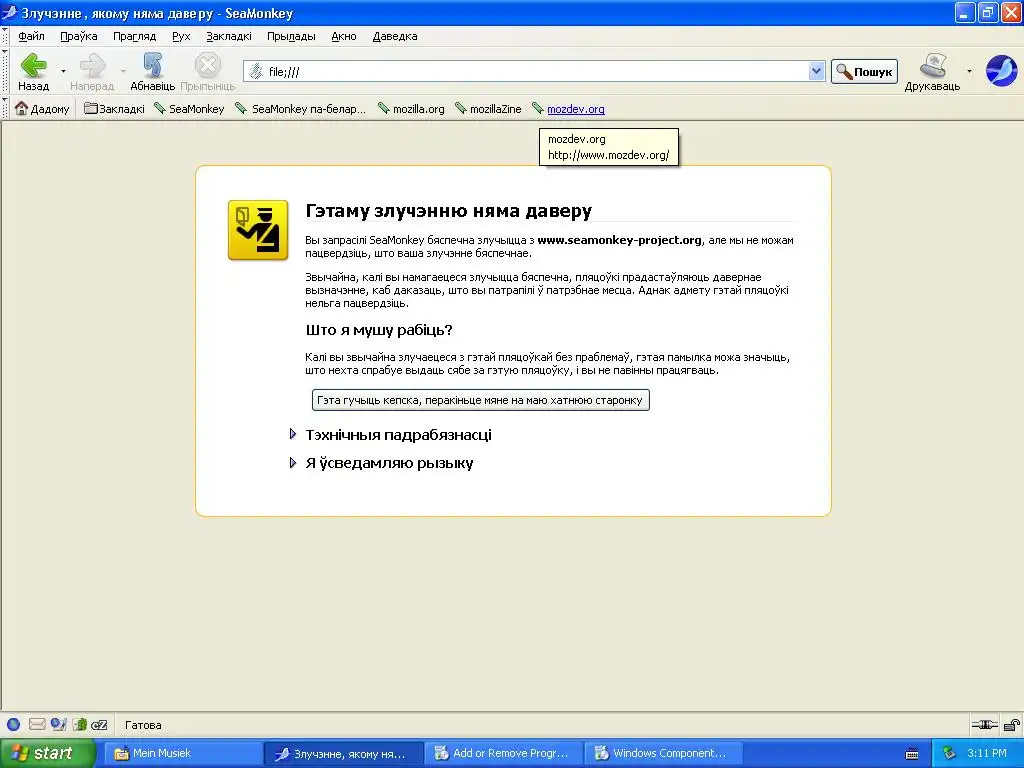Switch to Add or Remove Programs taskbar window

pyautogui.click(x=503, y=754)
